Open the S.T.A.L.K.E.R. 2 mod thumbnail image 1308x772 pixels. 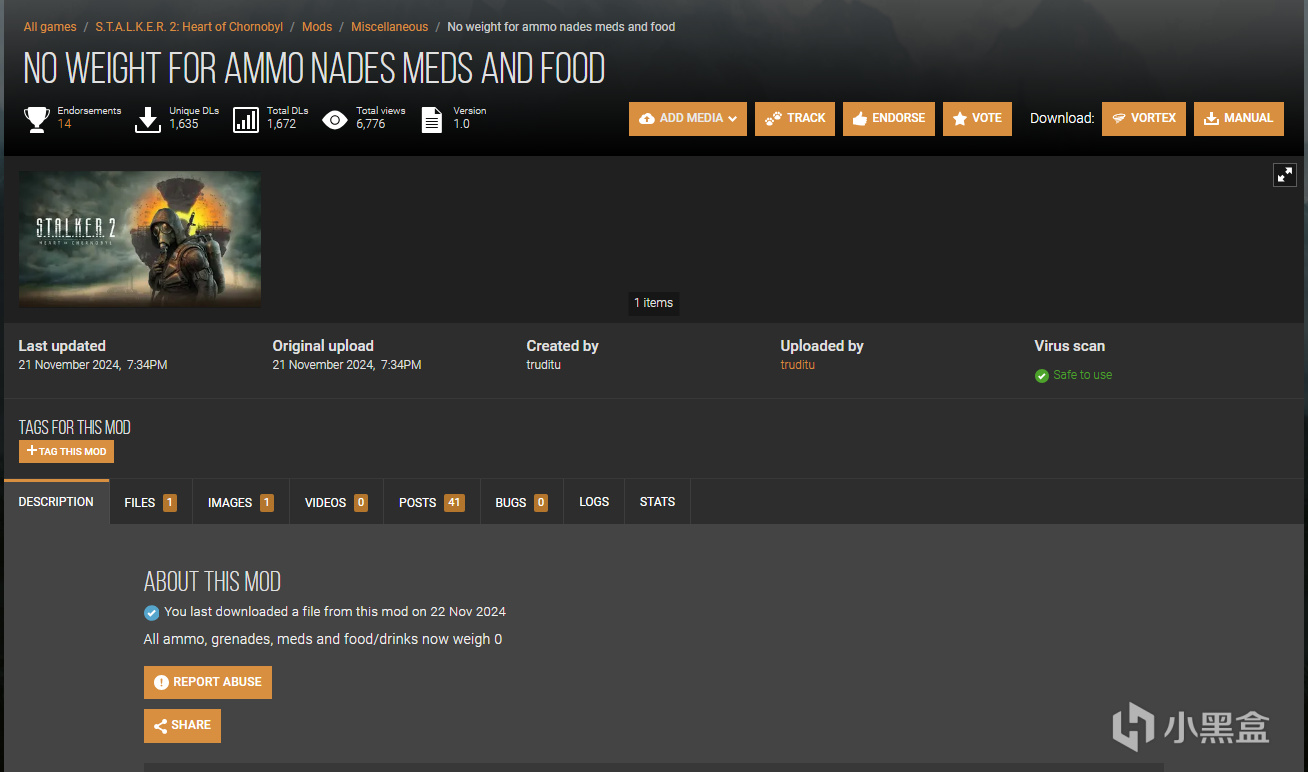point(140,239)
